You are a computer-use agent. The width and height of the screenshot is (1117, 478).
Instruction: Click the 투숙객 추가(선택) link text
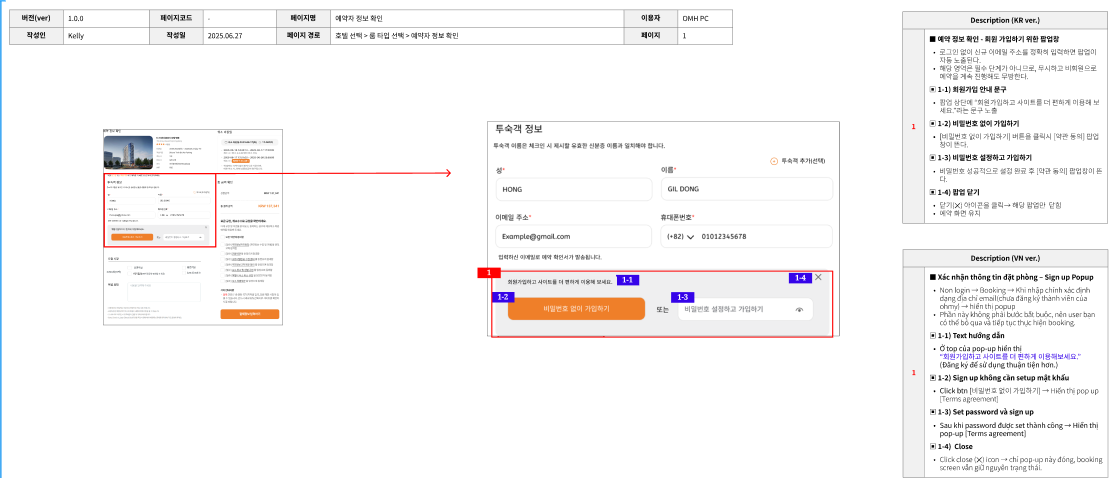point(804,161)
